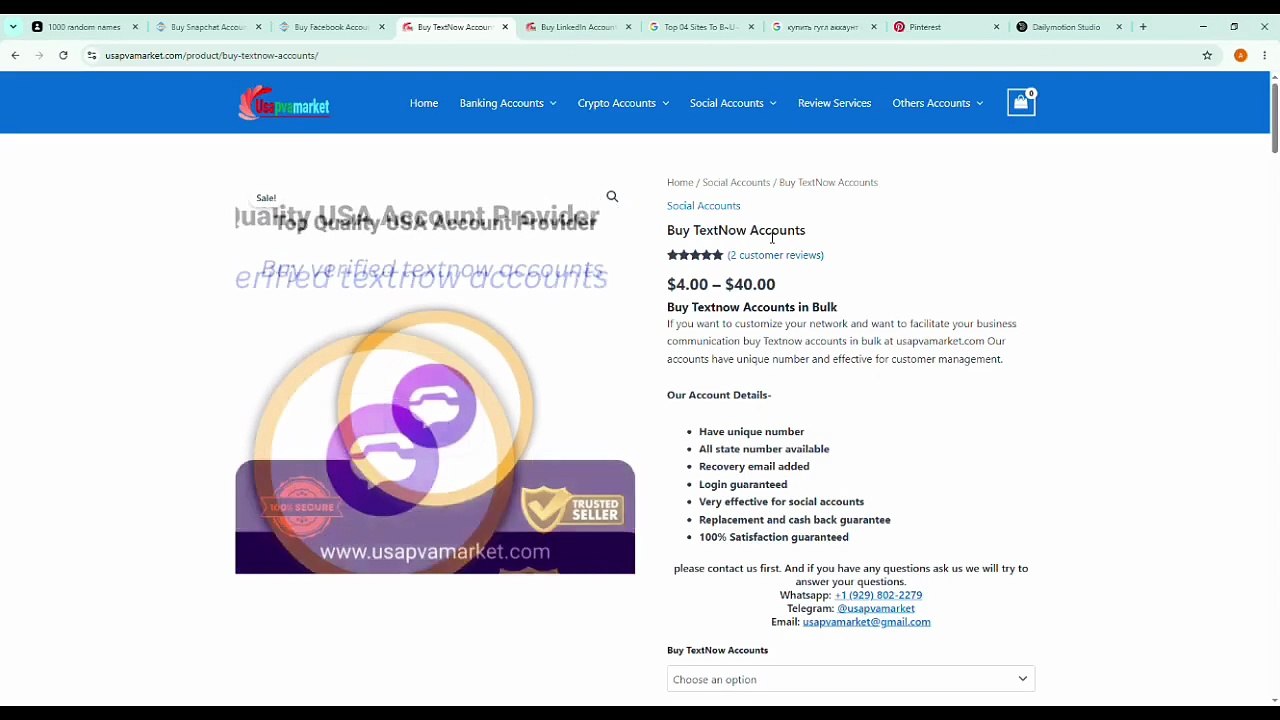1280x720 pixels.
Task: Click the WhatsApp phone number link
Action: click(x=878, y=595)
